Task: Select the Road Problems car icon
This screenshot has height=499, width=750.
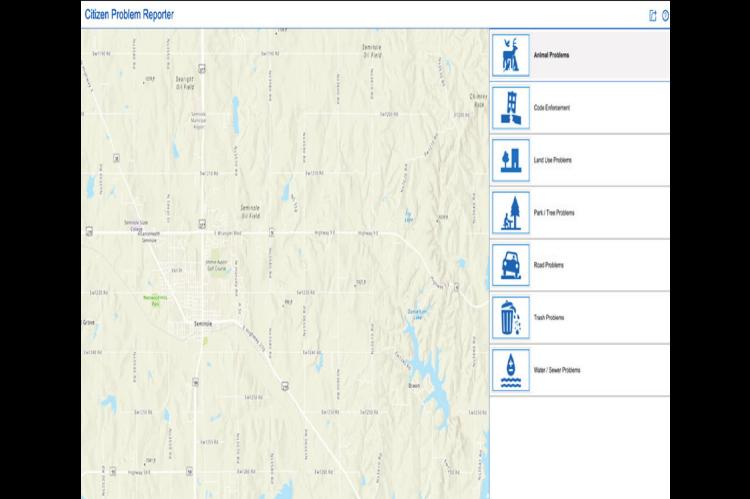Action: coord(511,265)
